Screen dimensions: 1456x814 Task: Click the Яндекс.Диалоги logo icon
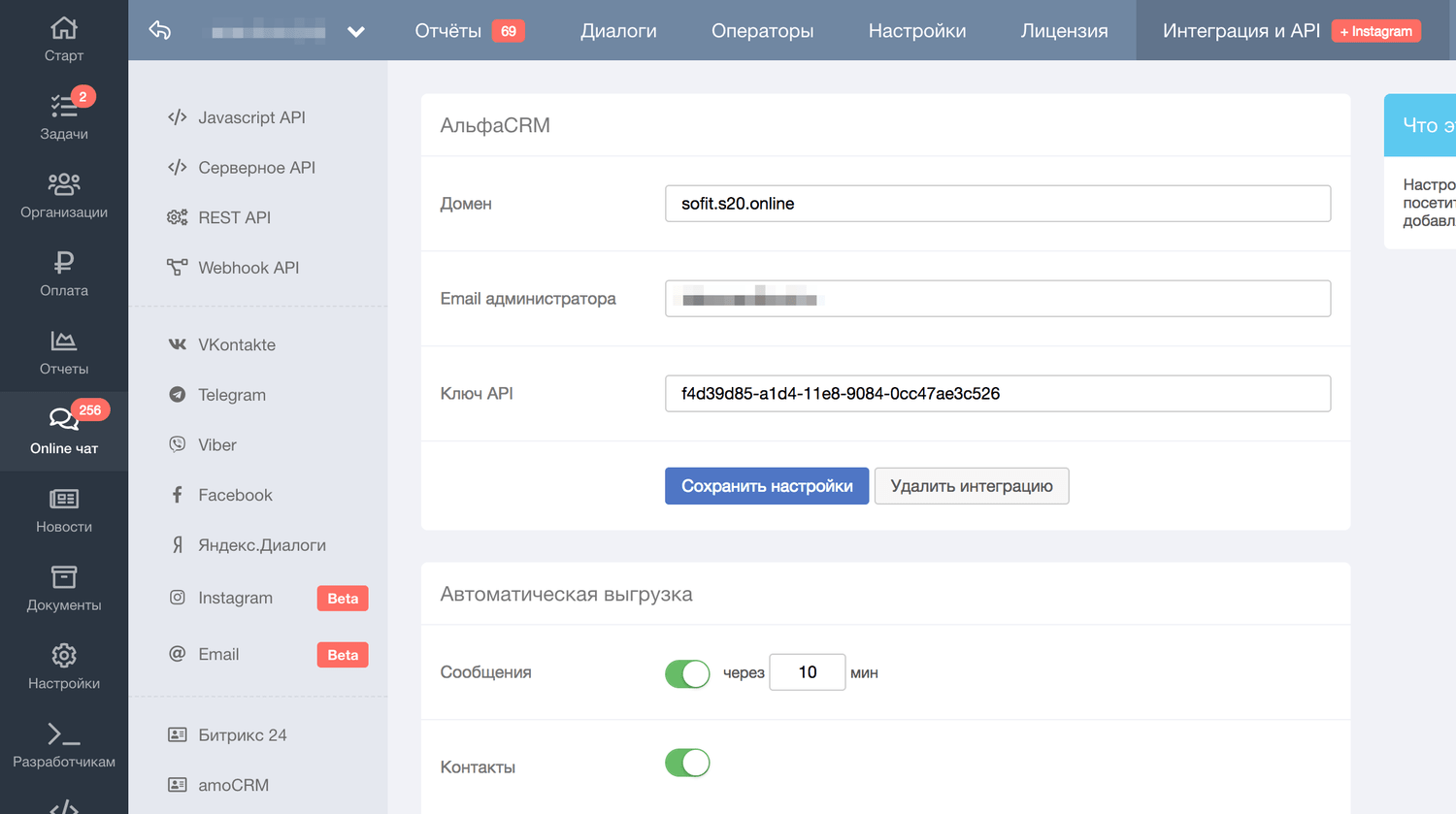[x=178, y=545]
